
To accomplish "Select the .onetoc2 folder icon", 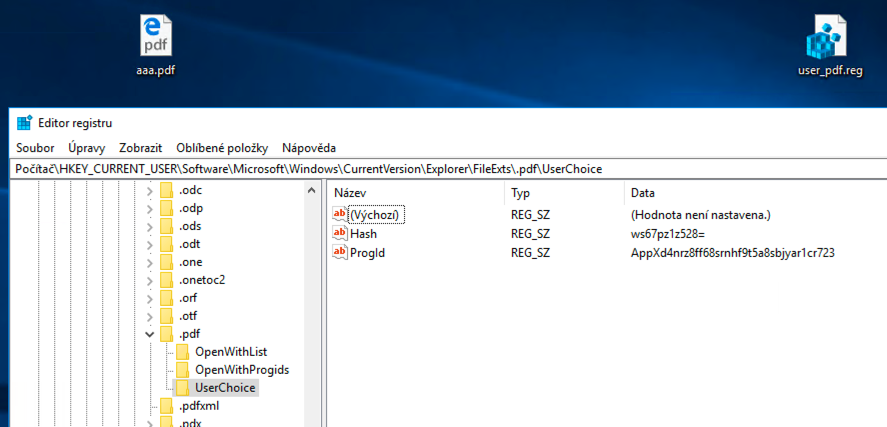I will click(x=166, y=281).
